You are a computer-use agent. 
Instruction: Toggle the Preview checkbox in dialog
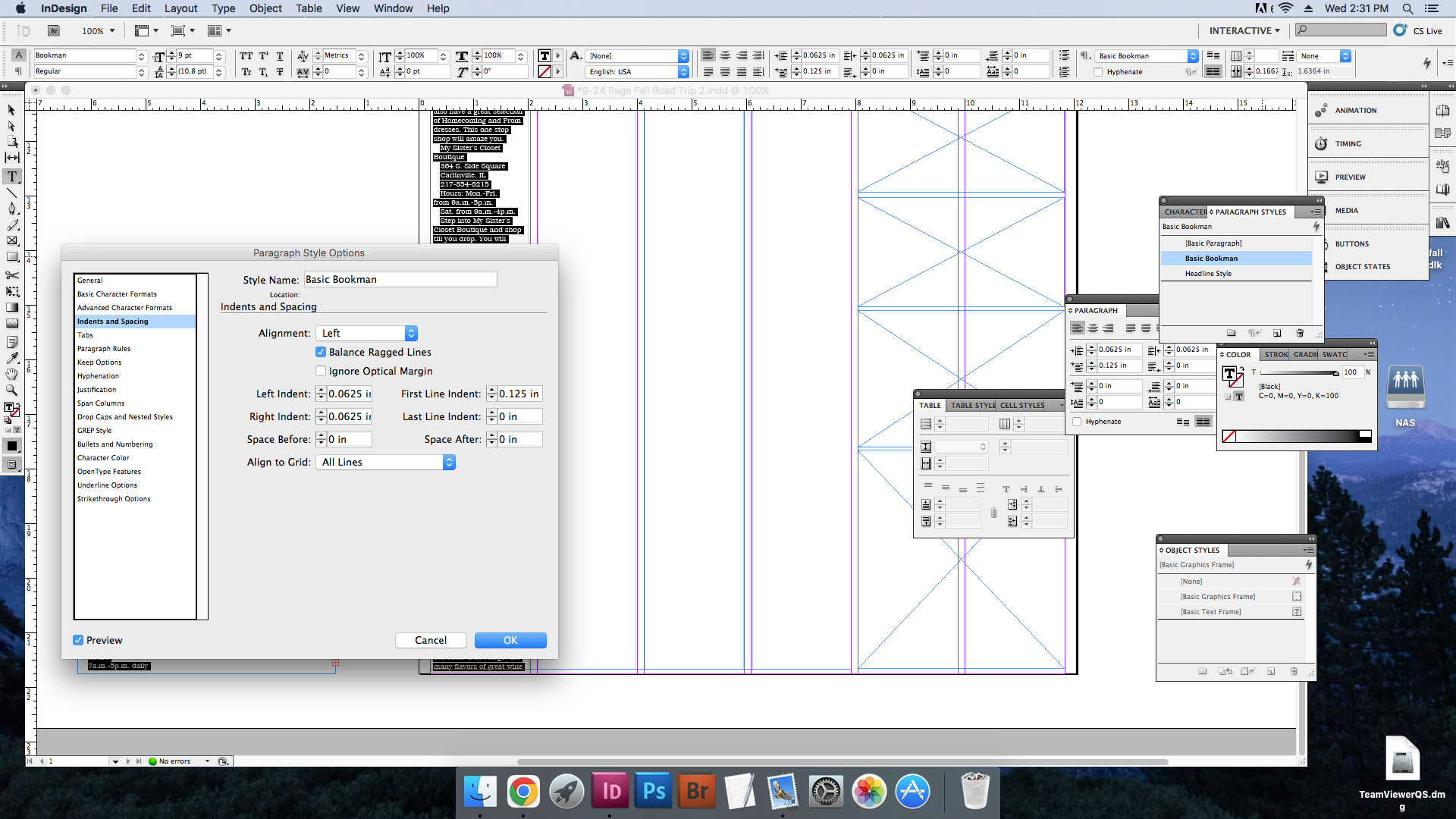coord(78,640)
